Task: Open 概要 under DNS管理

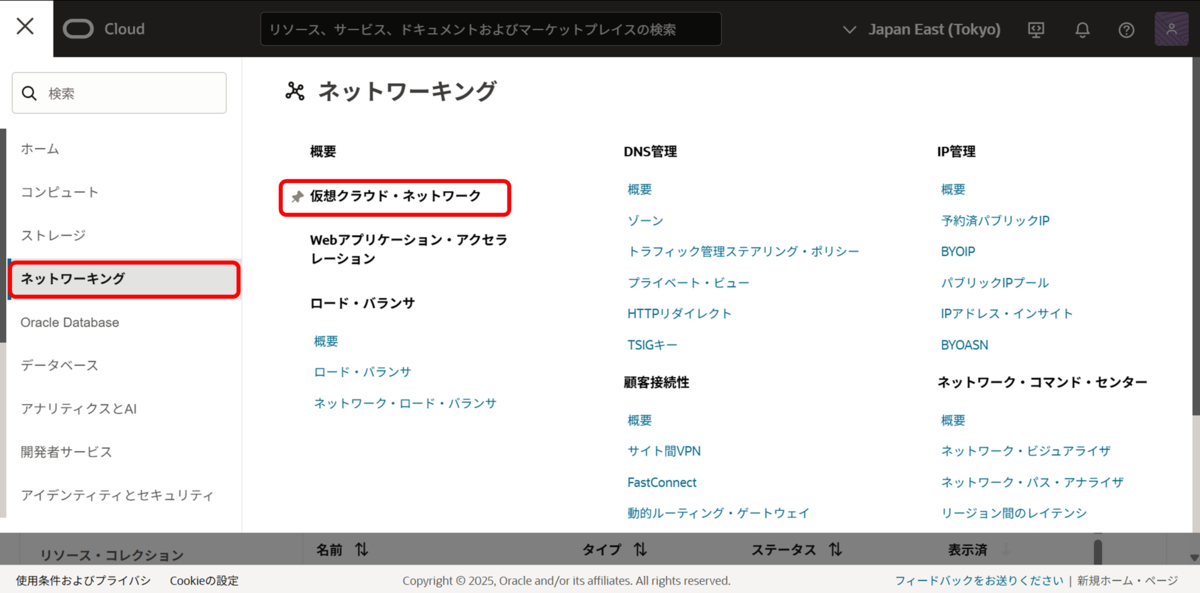Action: [x=640, y=189]
